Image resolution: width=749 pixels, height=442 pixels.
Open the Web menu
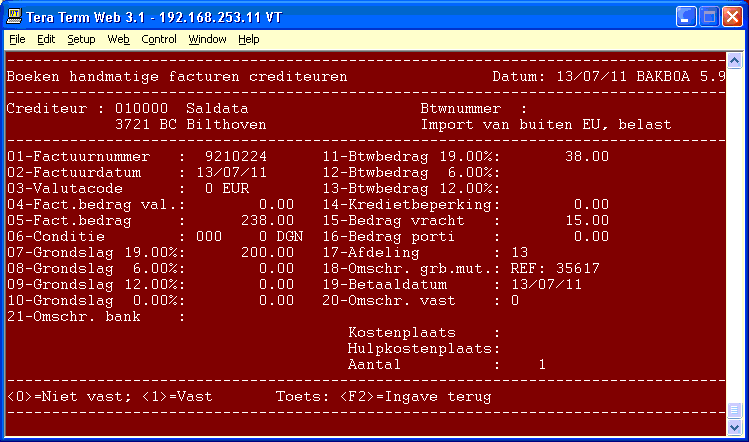(118, 39)
